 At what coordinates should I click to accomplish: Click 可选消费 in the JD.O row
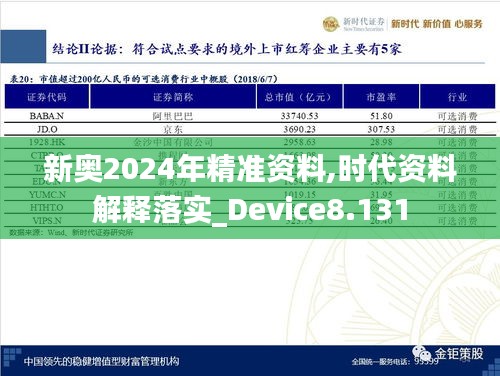point(457,129)
